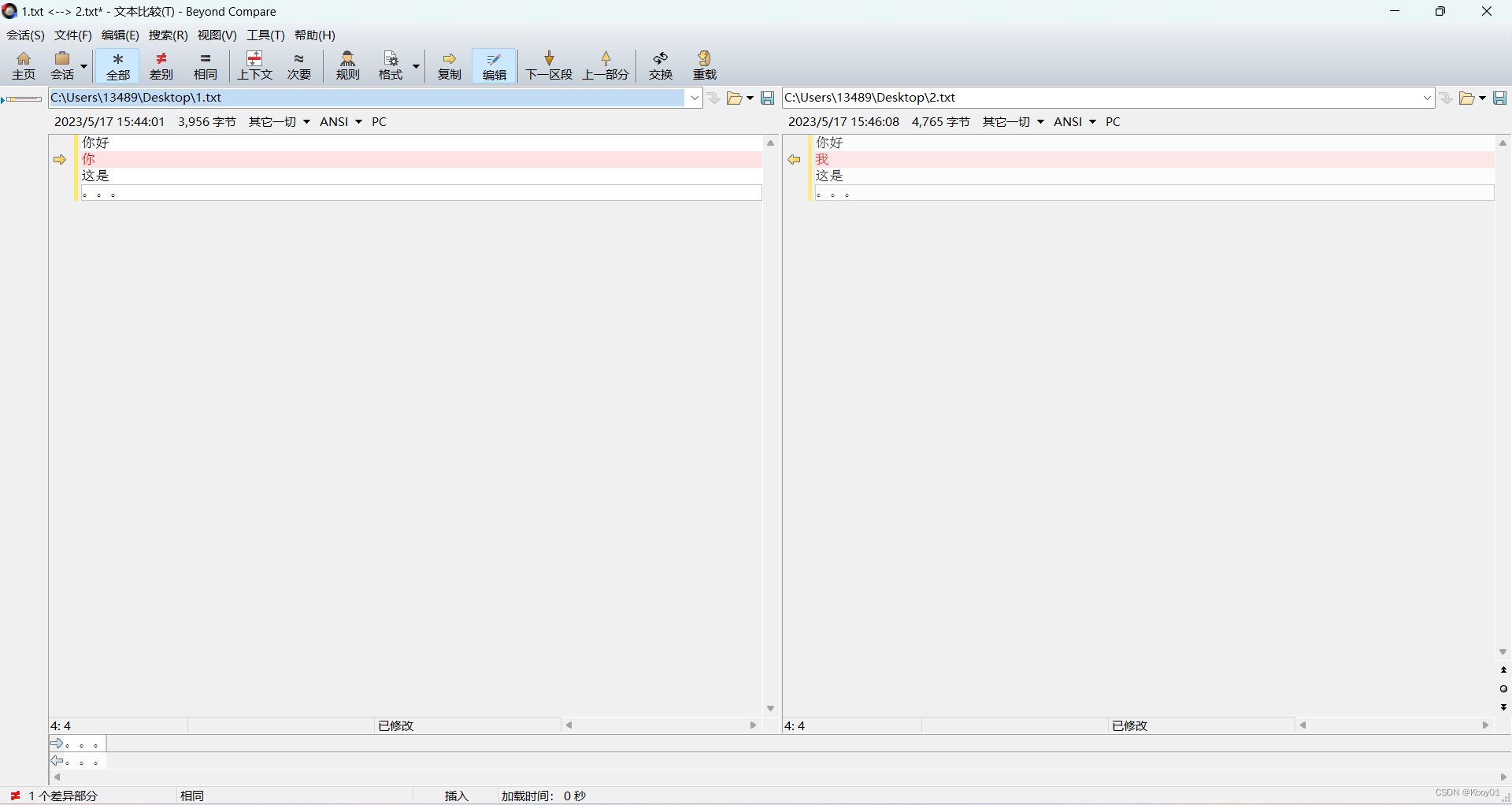Open the 会话(S) menu
Viewport: 1512px width, 805px height.
coord(26,35)
